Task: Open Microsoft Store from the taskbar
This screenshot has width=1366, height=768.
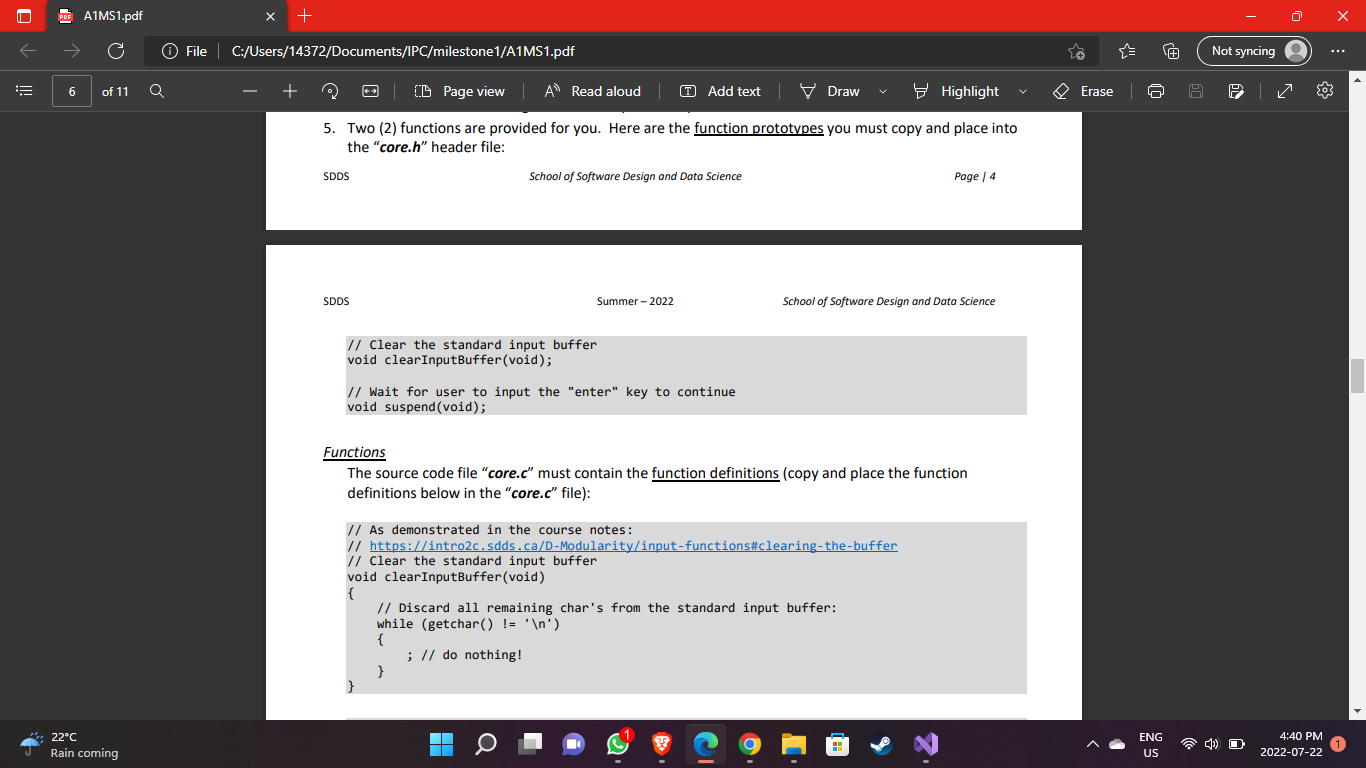Action: [x=837, y=744]
